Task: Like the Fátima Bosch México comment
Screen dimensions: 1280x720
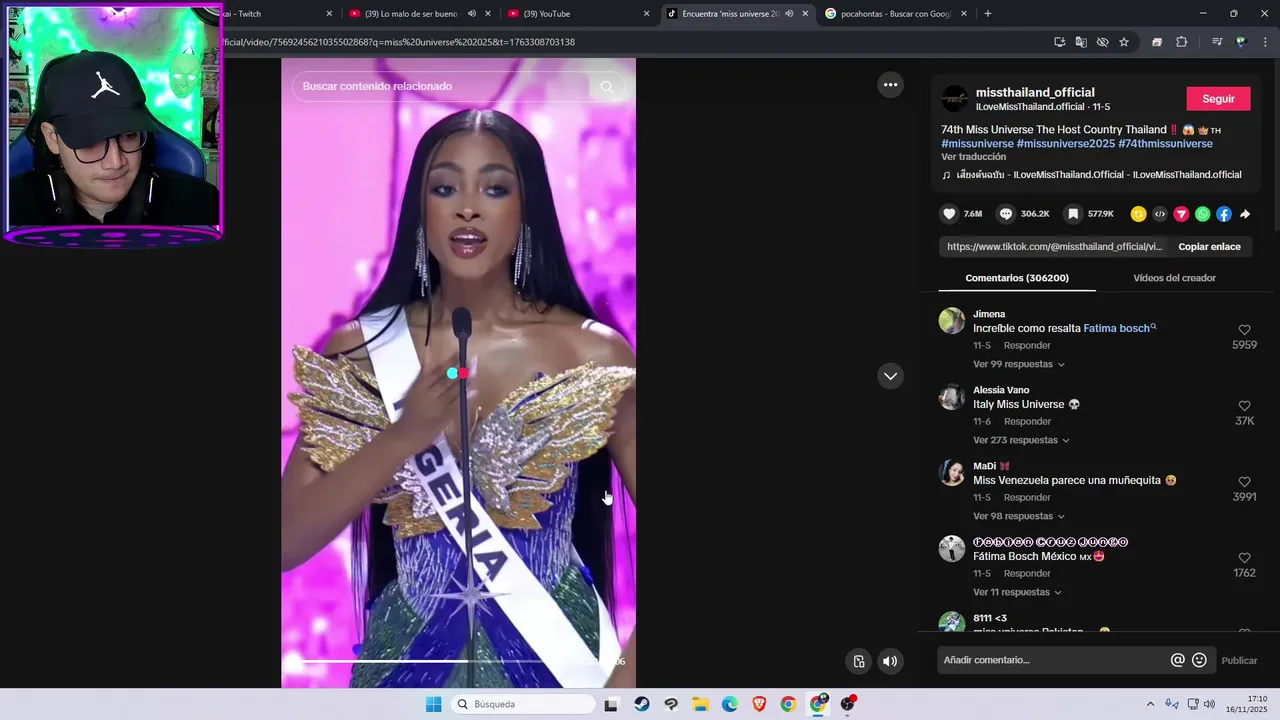Action: 1244,558
